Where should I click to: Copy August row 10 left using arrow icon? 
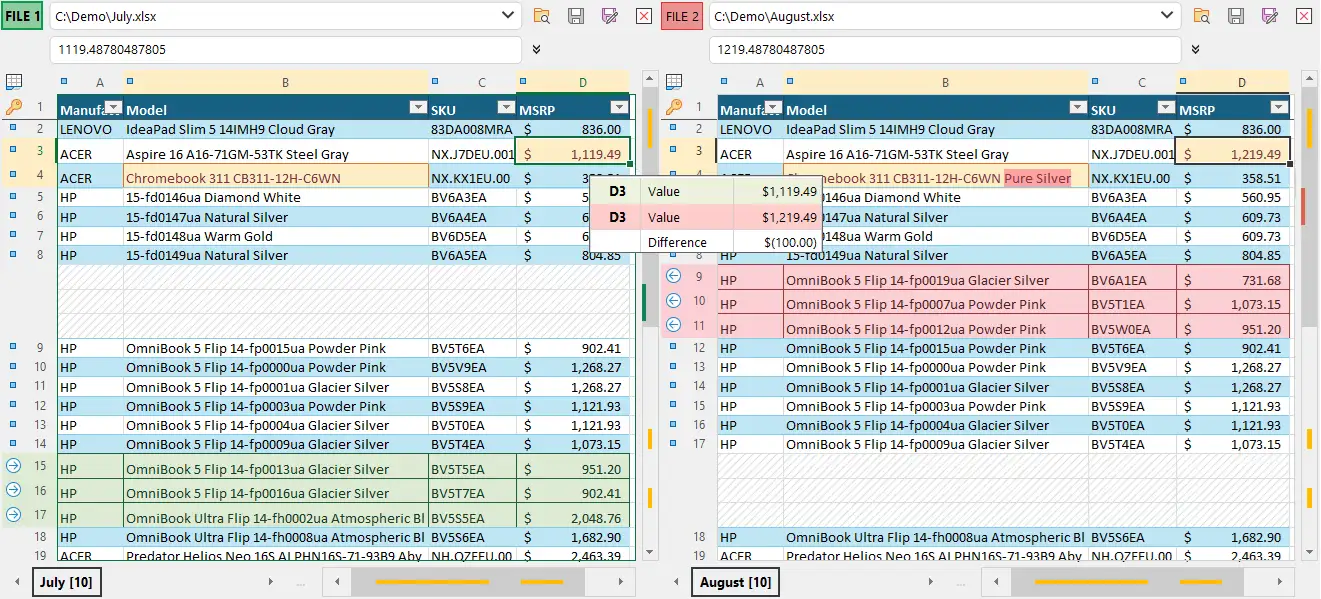tap(674, 301)
